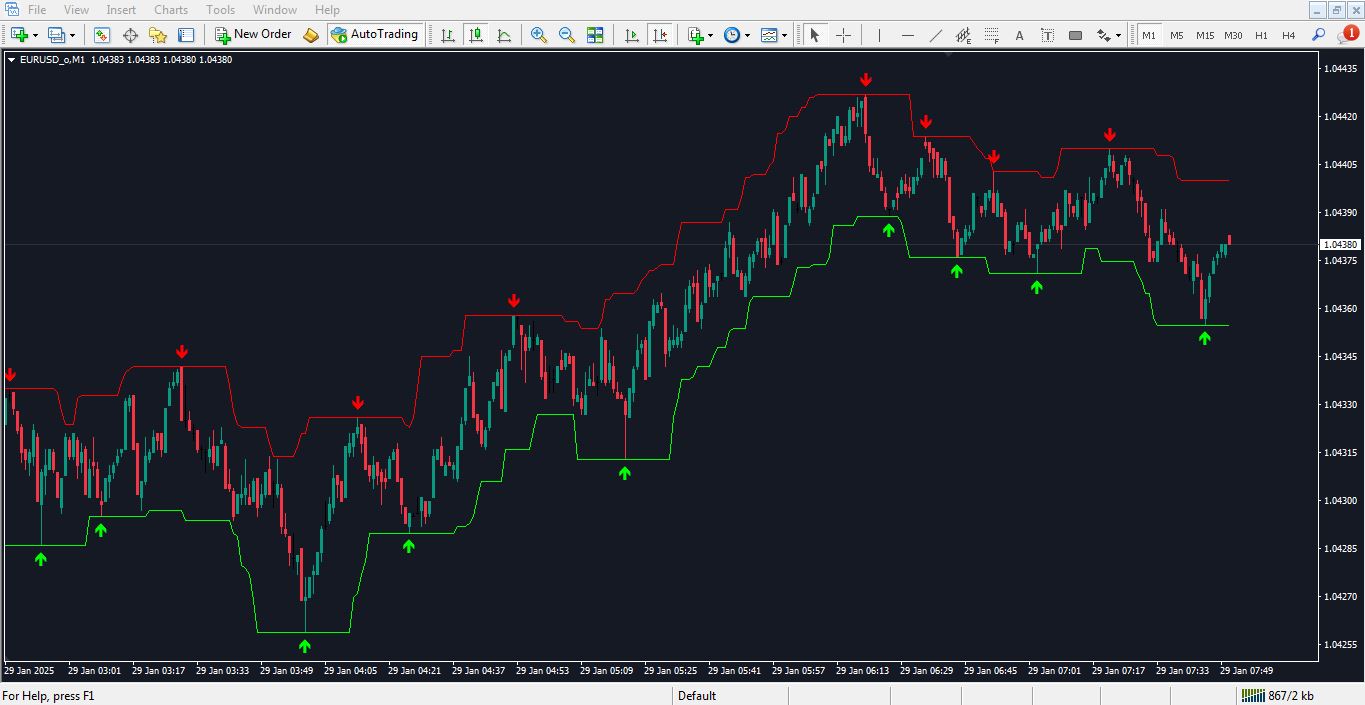1365x705 pixels.
Task: Expand the Templates dropdown arrow
Action: point(784,35)
